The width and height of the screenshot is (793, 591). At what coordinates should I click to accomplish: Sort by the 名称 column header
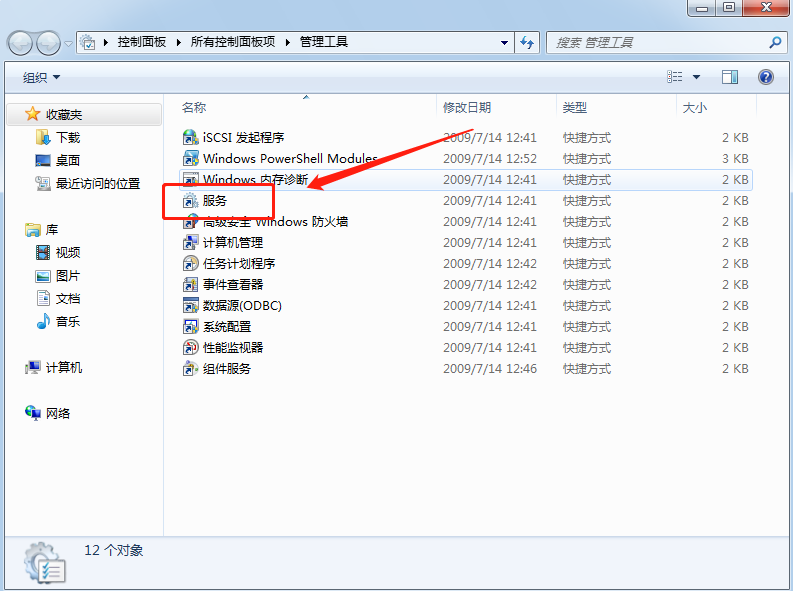click(x=194, y=107)
